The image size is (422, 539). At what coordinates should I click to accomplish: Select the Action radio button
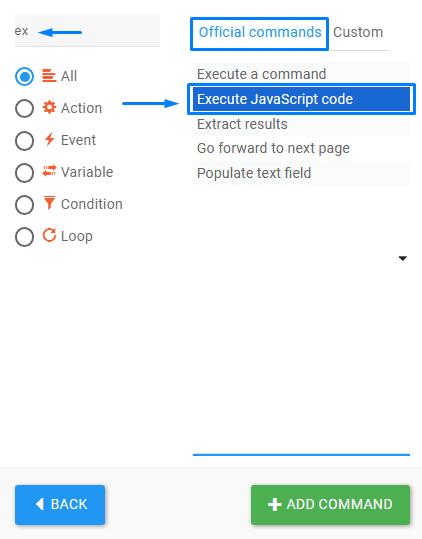coord(24,108)
